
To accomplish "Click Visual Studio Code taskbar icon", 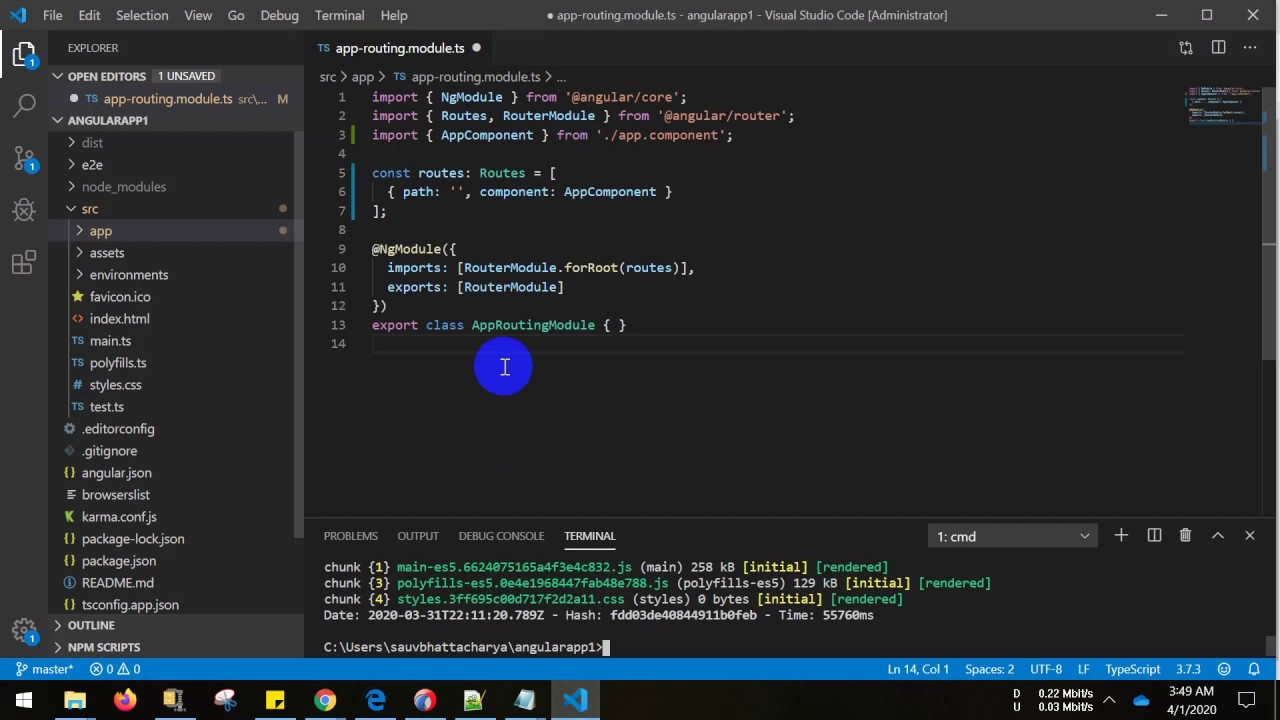I will [575, 700].
